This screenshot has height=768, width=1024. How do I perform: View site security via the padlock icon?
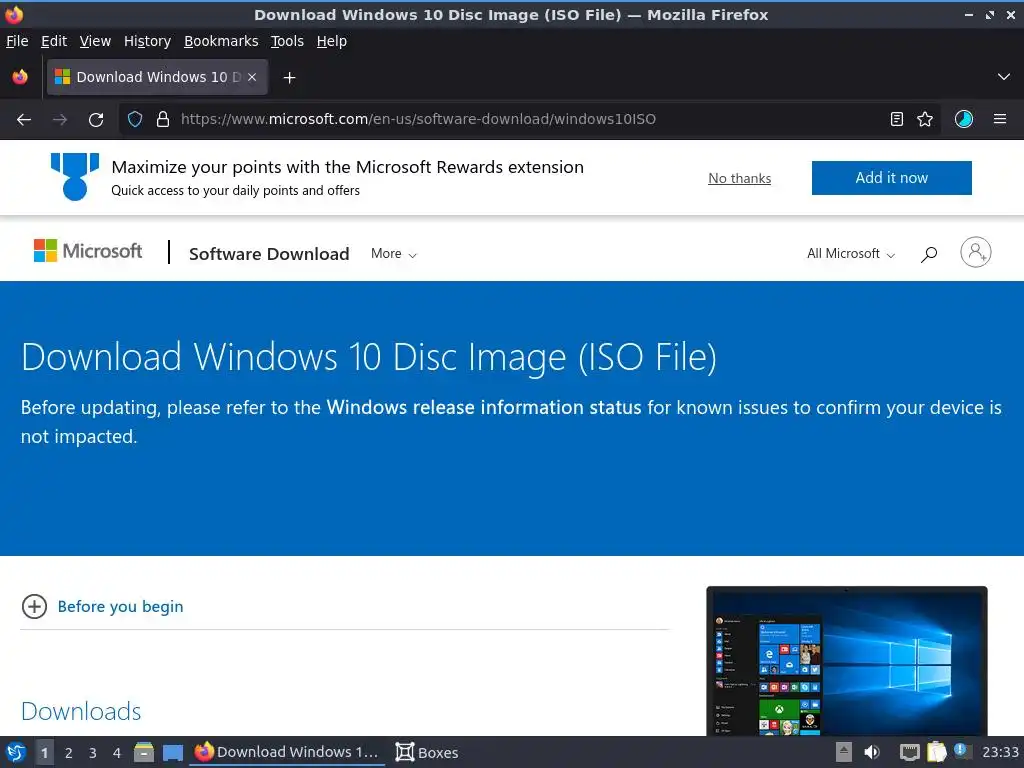[163, 119]
